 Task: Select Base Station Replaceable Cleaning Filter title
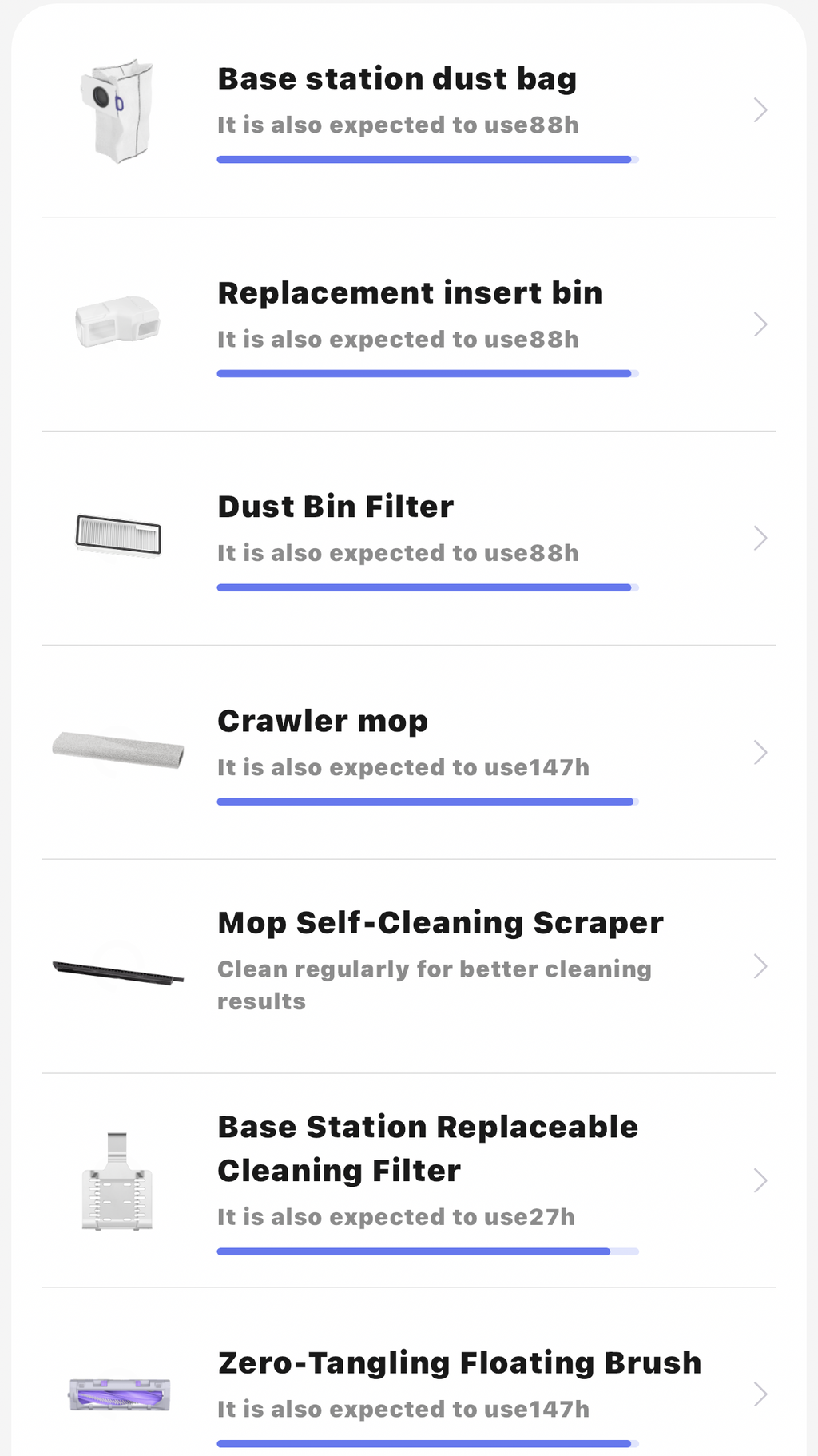[427, 1148]
